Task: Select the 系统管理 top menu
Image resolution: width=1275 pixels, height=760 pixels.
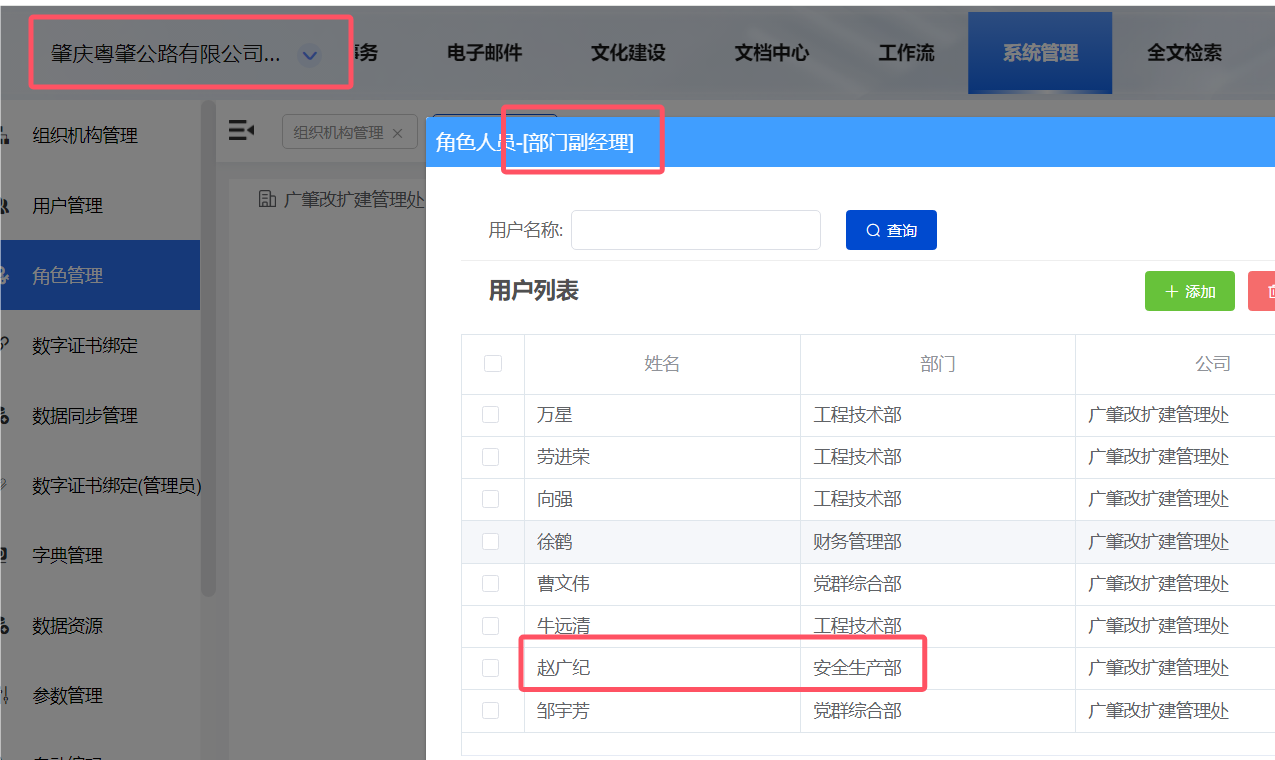Action: [1040, 53]
